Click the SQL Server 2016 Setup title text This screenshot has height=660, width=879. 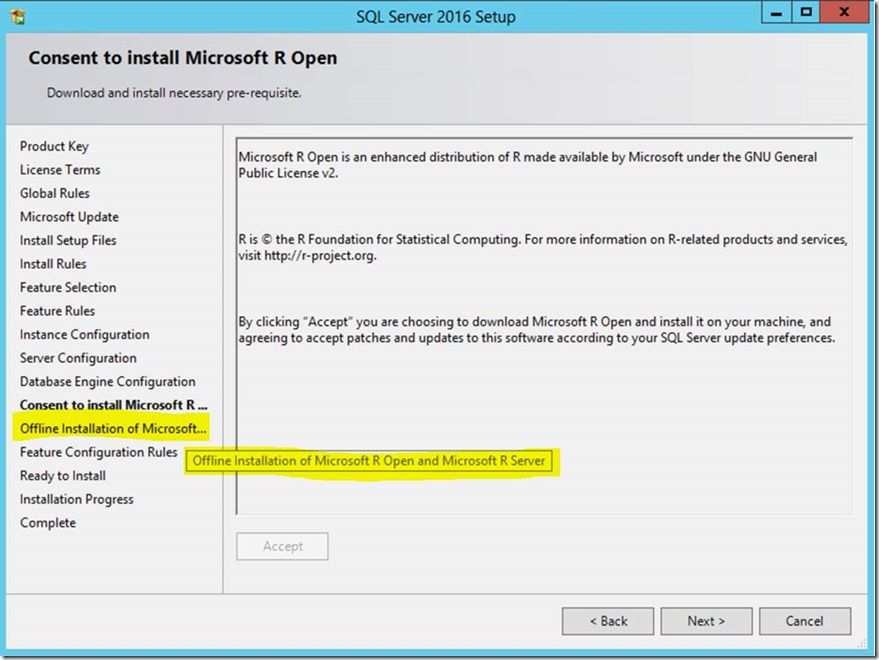[x=436, y=17]
